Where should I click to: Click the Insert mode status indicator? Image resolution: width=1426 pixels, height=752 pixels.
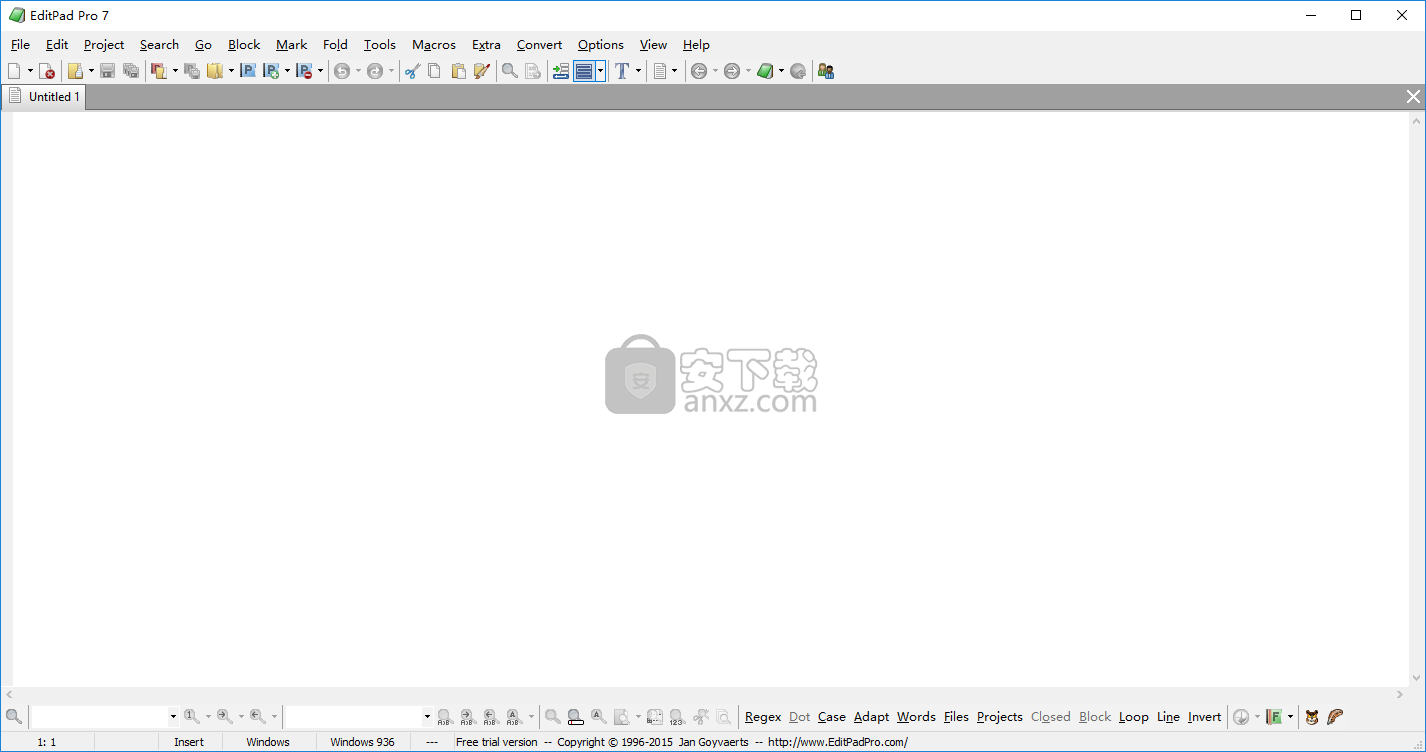pos(189,742)
